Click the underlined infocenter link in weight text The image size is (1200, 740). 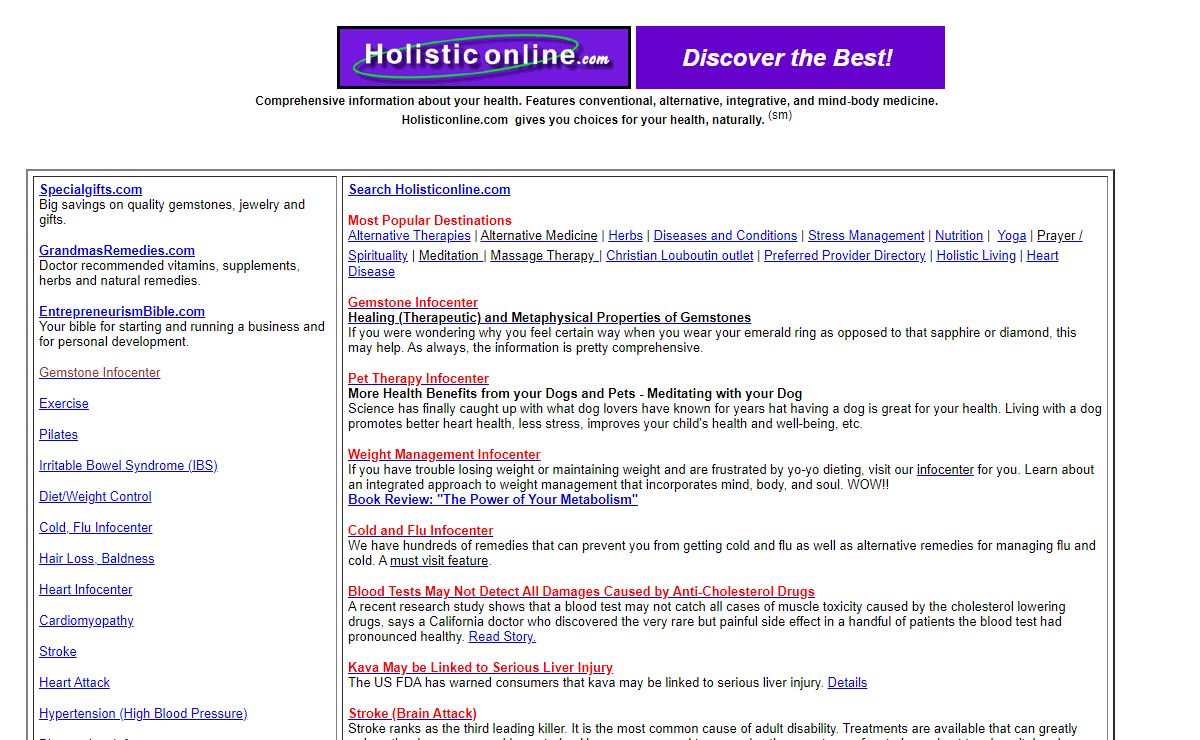945,469
